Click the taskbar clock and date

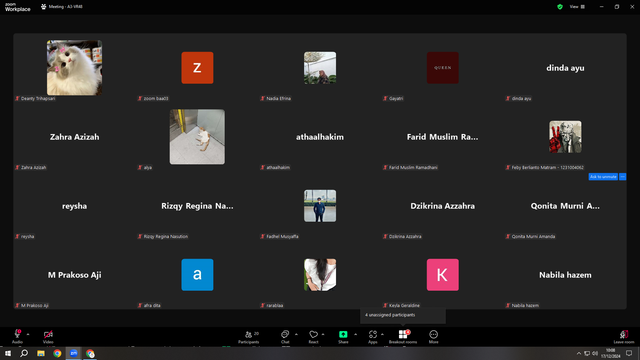tap(611, 353)
